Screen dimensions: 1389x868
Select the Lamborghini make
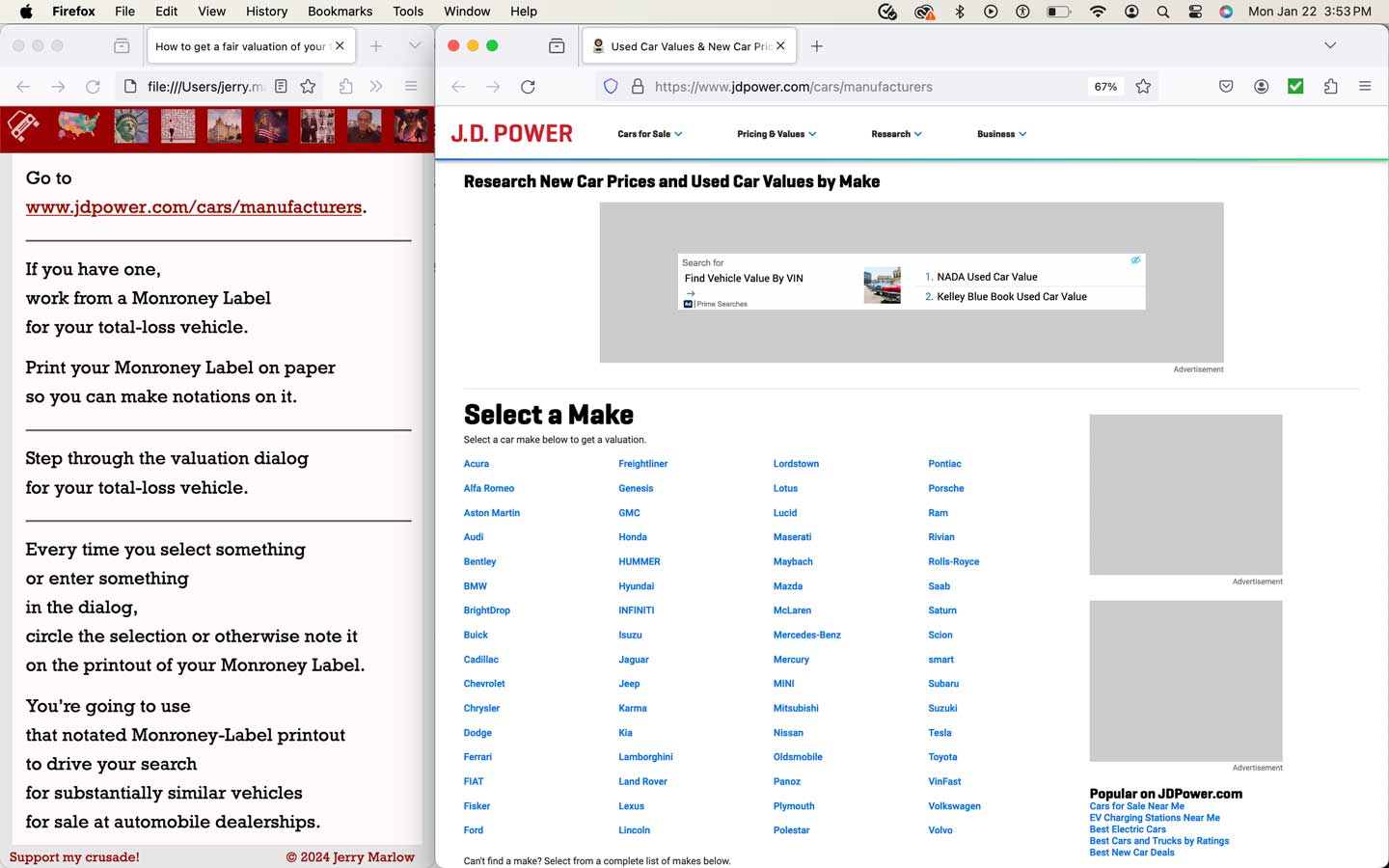click(x=645, y=757)
